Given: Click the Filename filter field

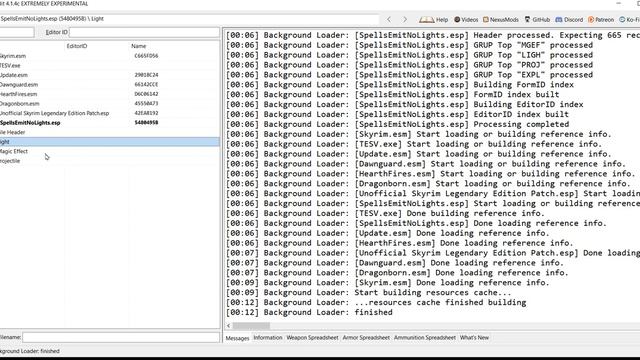Looking at the screenshot, I should [121, 337].
